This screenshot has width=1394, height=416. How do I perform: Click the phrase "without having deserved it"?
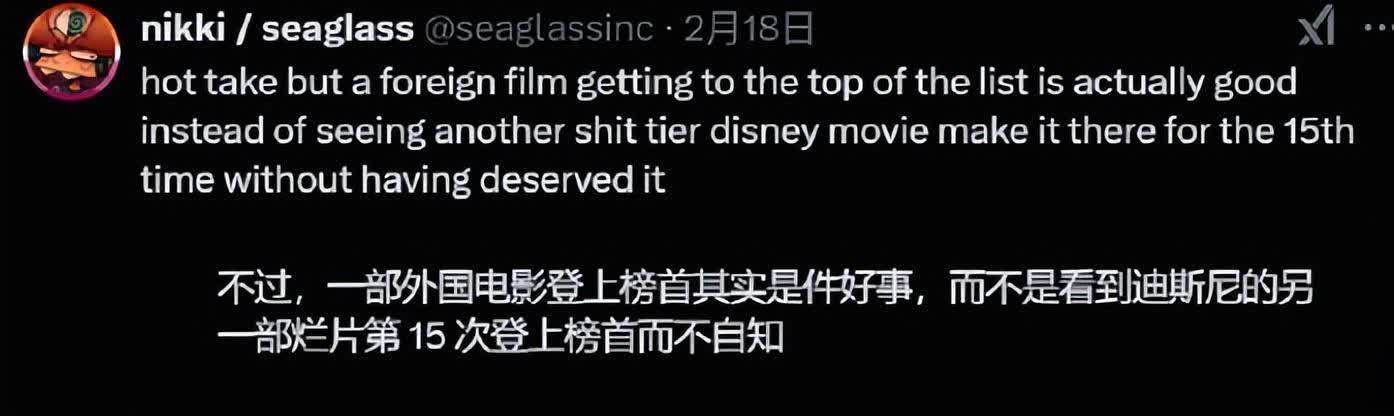444,181
